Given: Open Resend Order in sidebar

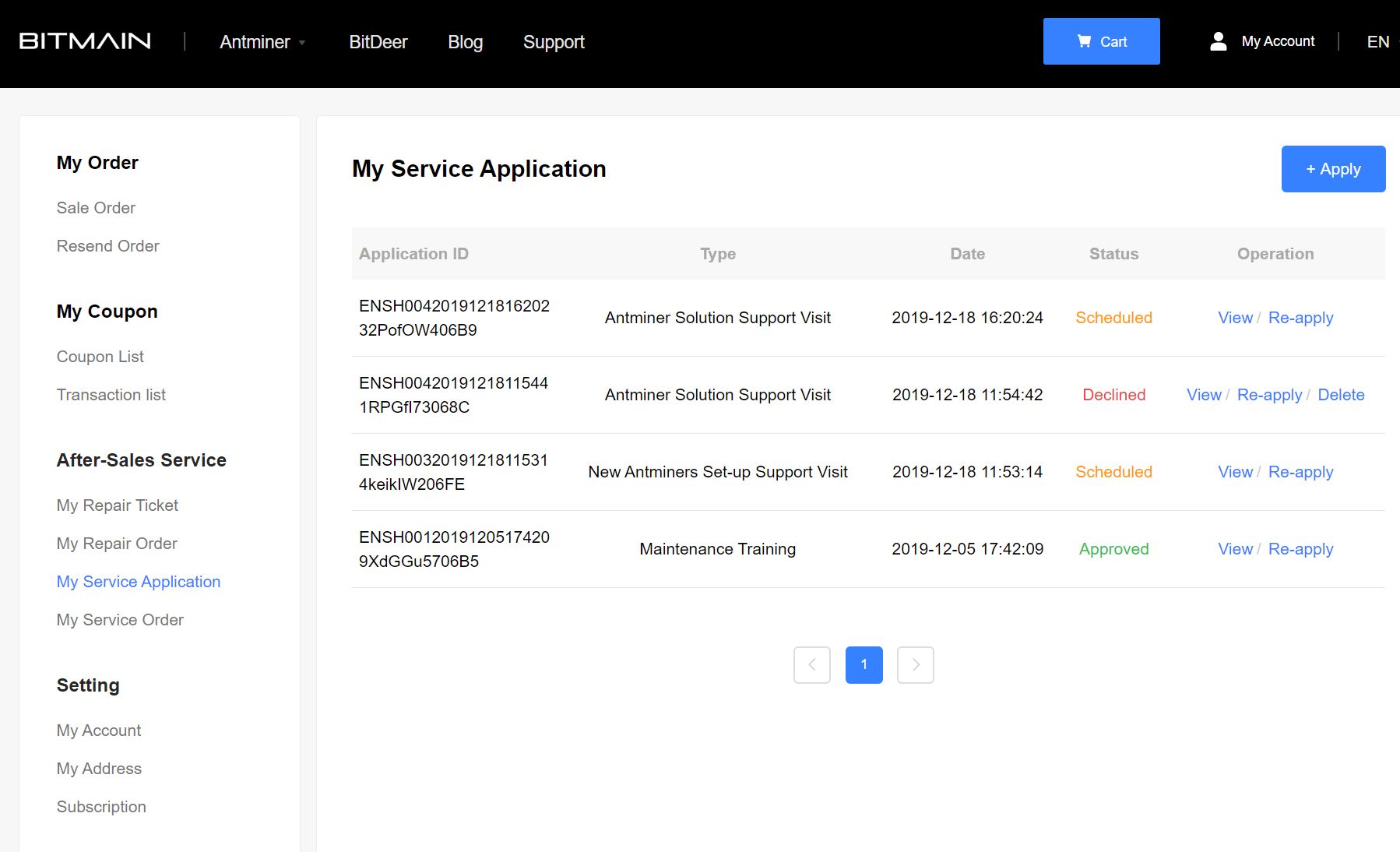Looking at the screenshot, I should pos(107,246).
